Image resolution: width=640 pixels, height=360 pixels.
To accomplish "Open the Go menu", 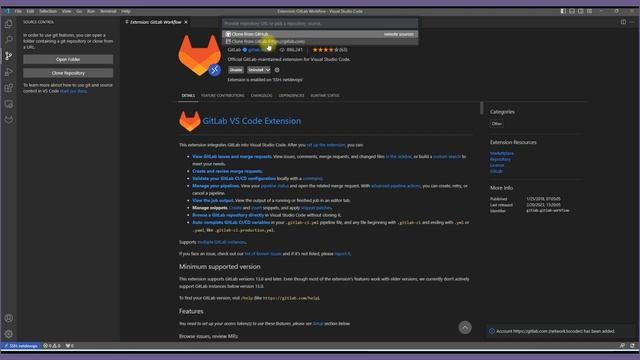I will (79, 11).
